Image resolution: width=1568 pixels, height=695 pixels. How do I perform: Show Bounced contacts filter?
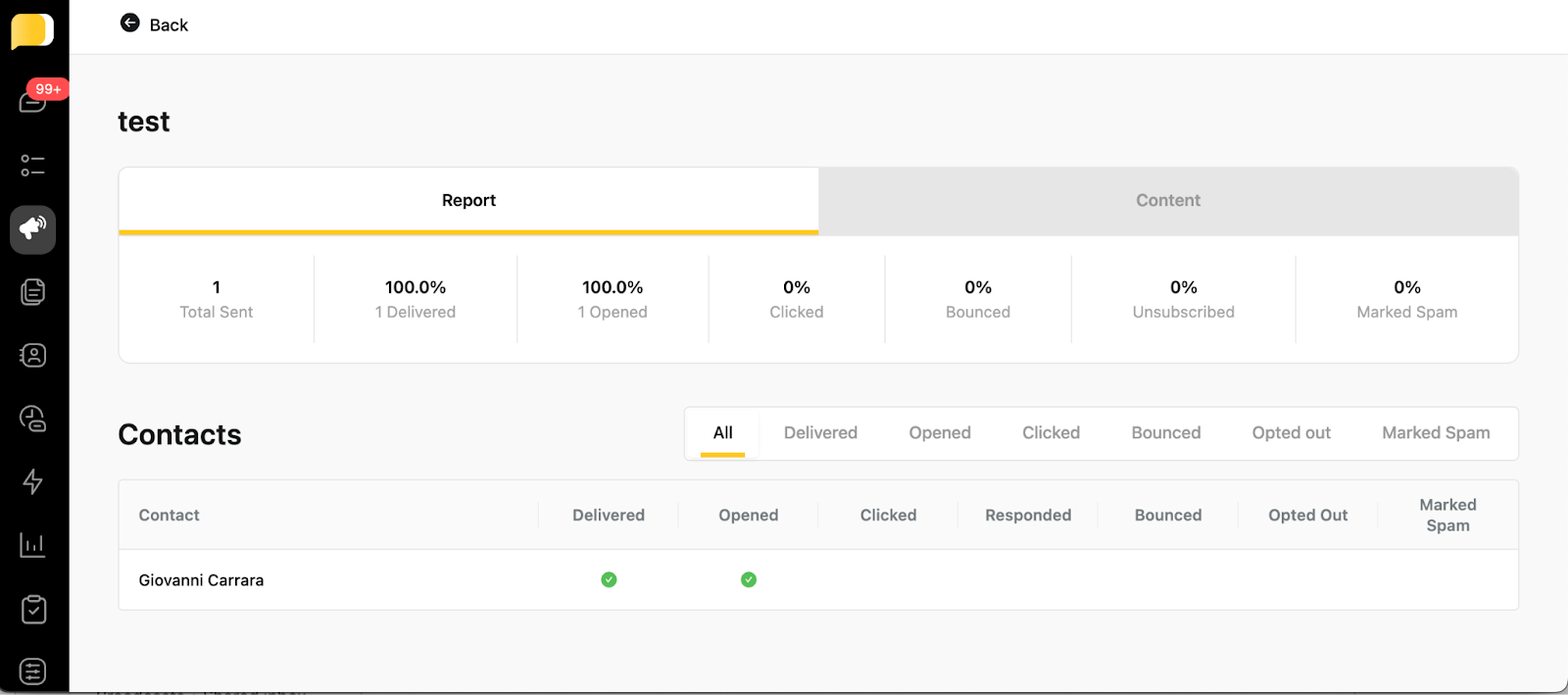tap(1165, 432)
